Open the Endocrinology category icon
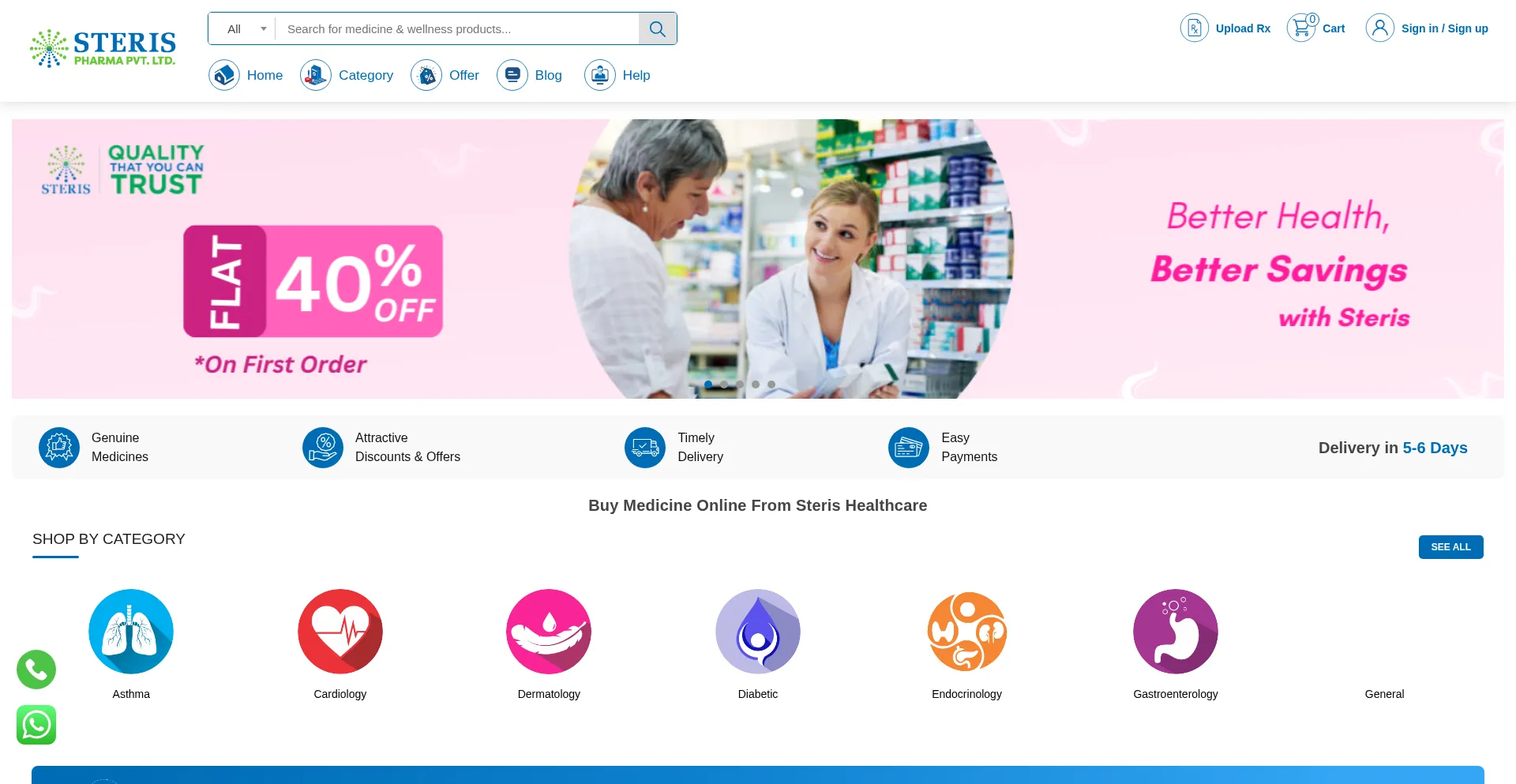1516x784 pixels. 966,632
